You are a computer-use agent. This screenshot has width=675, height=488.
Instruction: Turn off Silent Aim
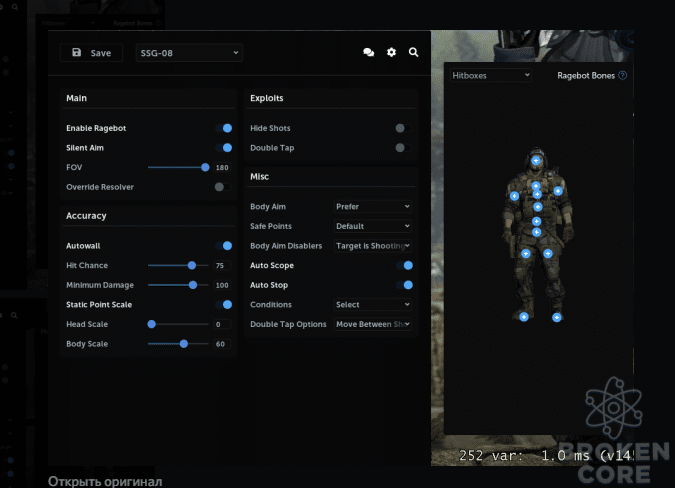[x=224, y=148]
